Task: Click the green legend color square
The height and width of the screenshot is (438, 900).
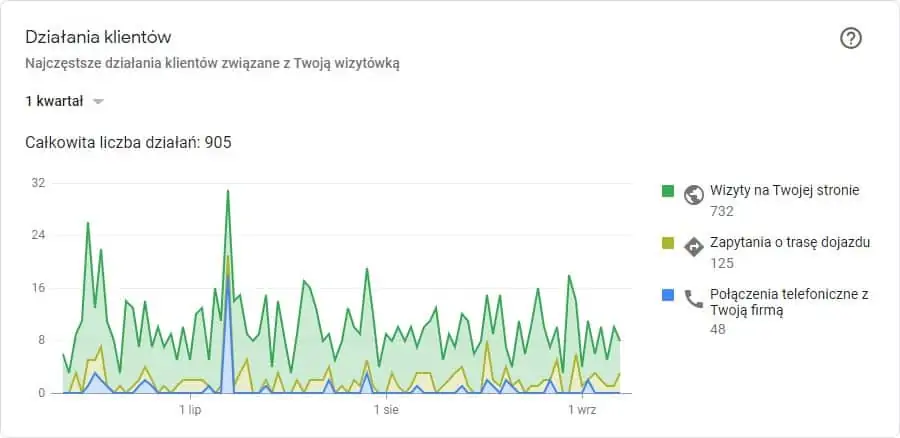Action: (668, 191)
